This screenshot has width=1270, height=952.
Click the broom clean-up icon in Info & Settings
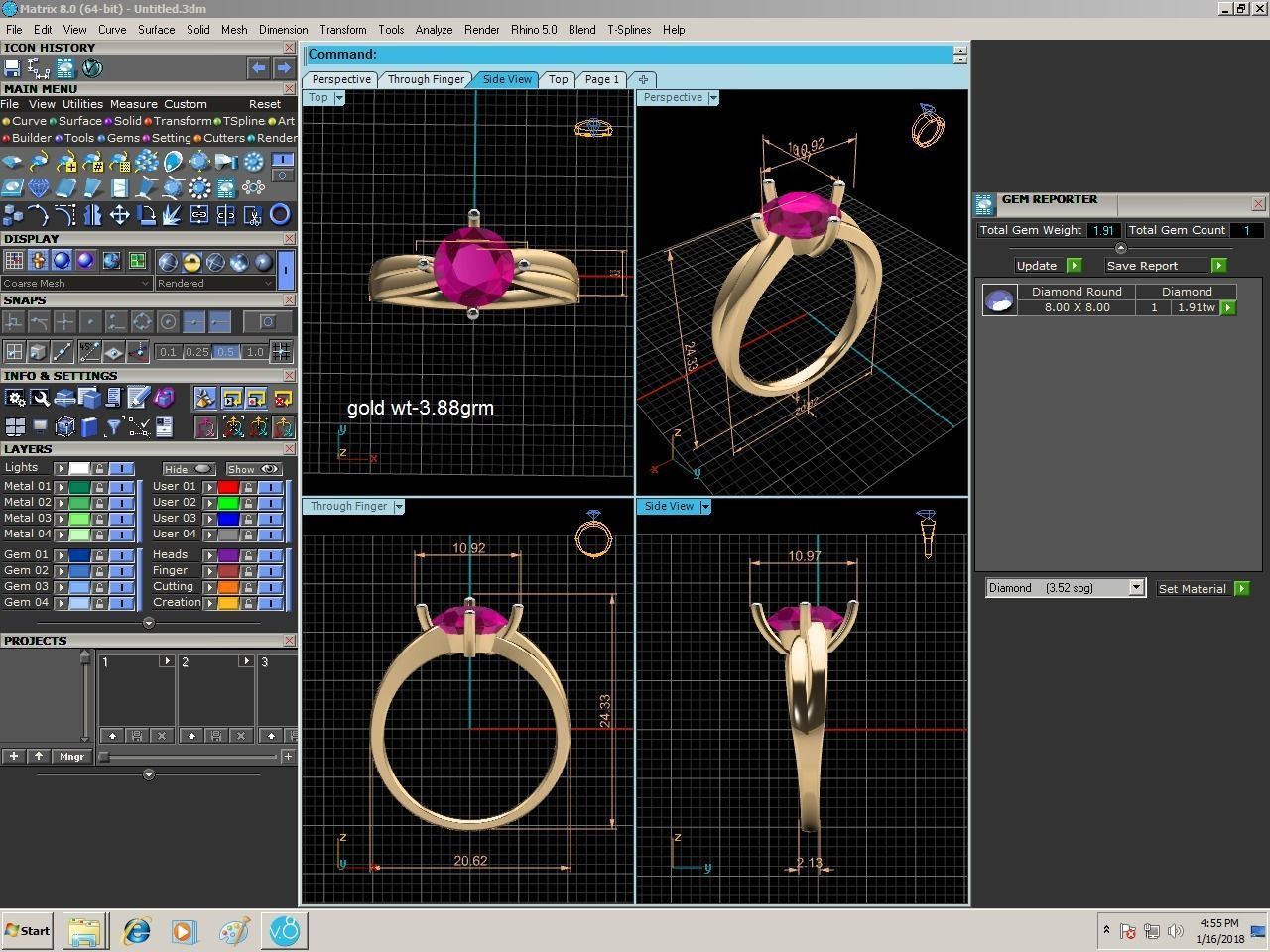[204, 399]
